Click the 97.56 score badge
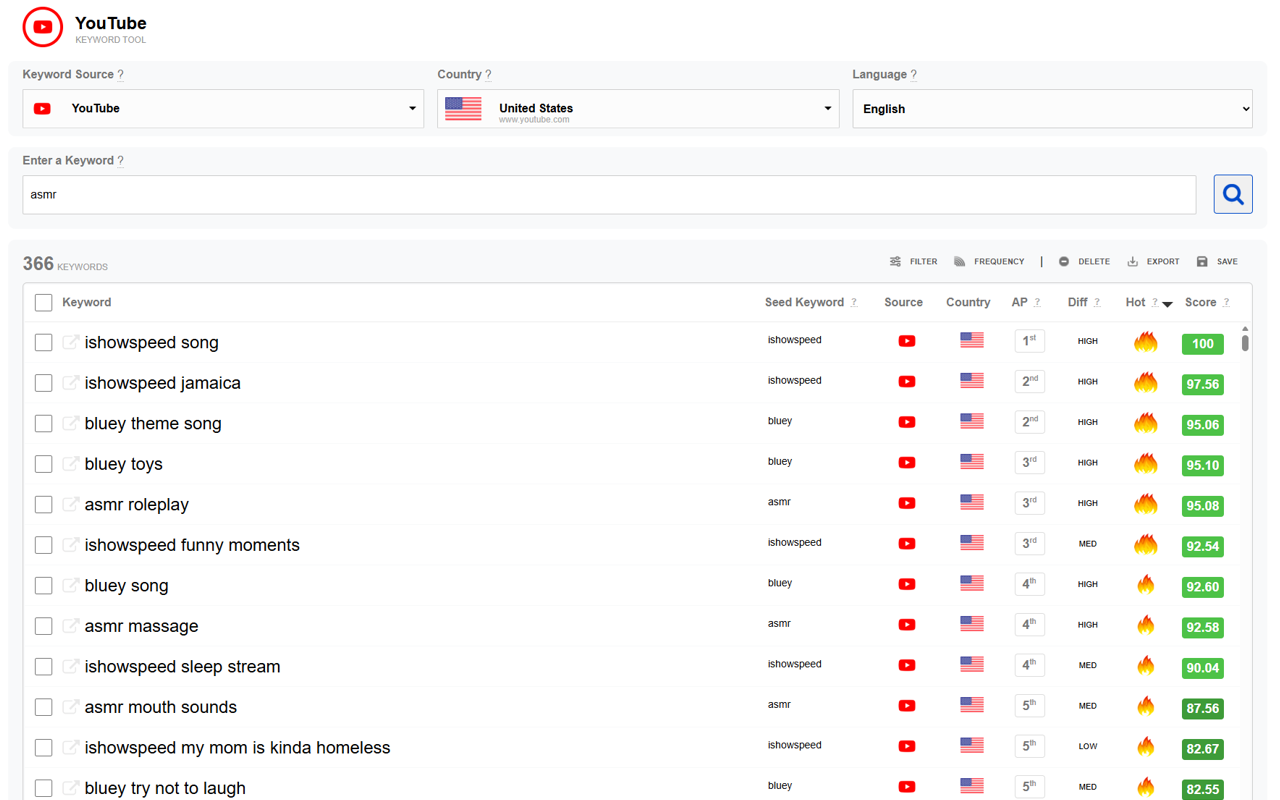Viewport: 1280px width, 800px height. point(1202,384)
